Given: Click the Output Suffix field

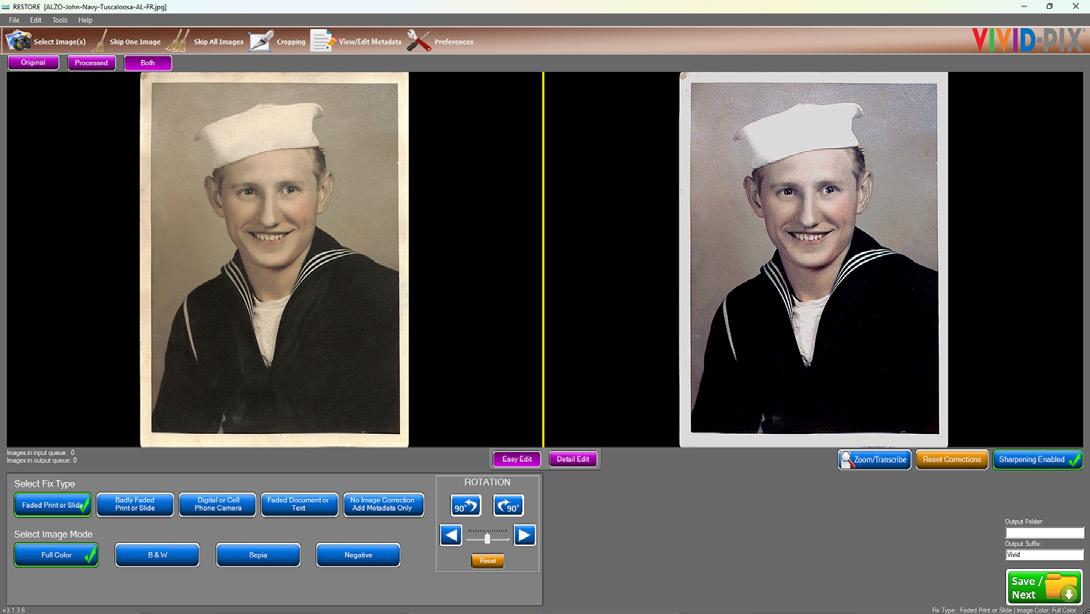Looking at the screenshot, I should pyautogui.click(x=1044, y=555).
